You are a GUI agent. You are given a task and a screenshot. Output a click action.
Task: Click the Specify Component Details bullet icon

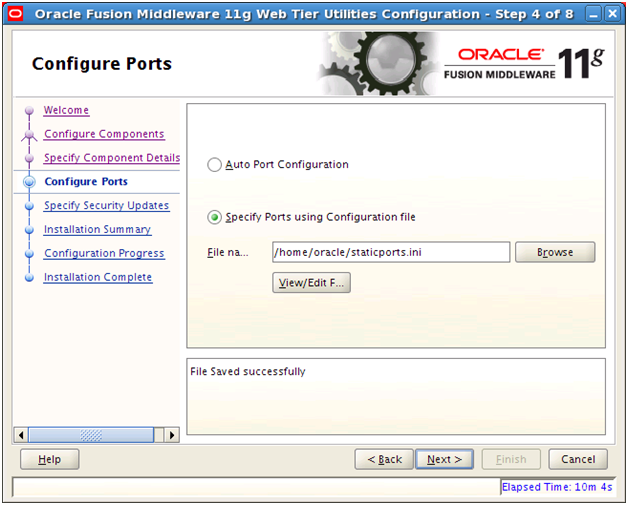pyautogui.click(x=29, y=158)
